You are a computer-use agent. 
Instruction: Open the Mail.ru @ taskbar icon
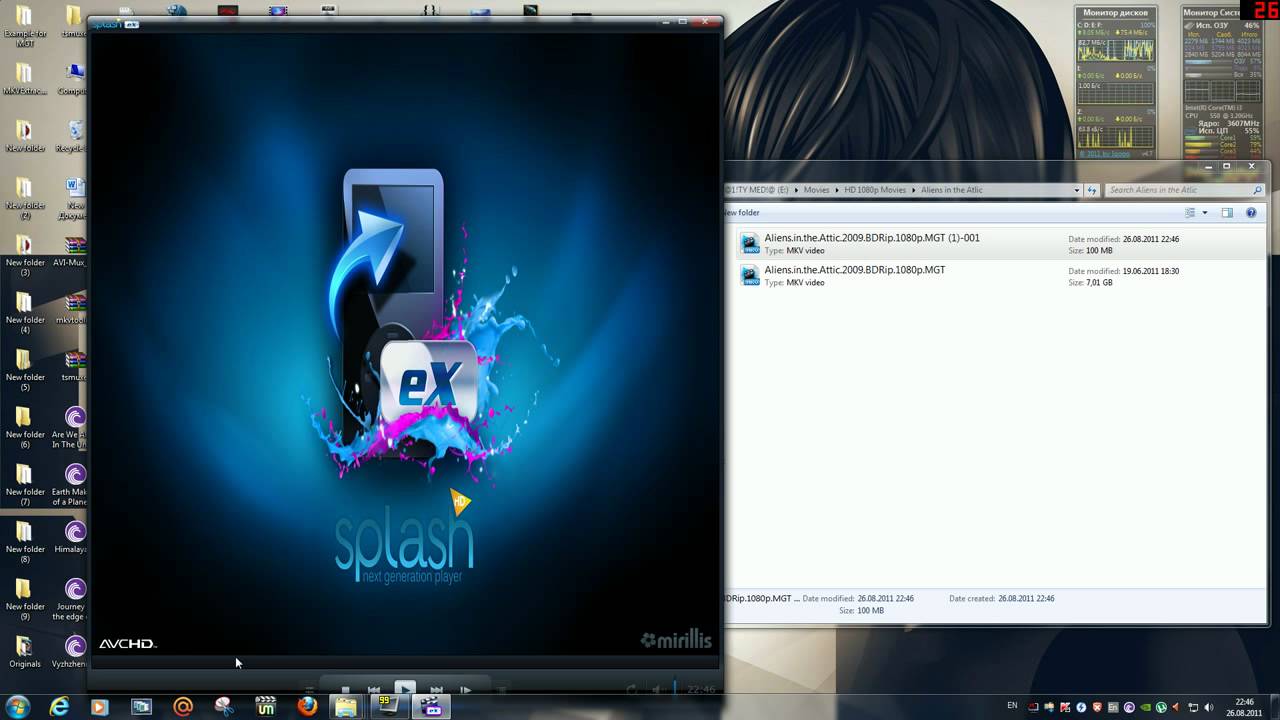tap(183, 707)
